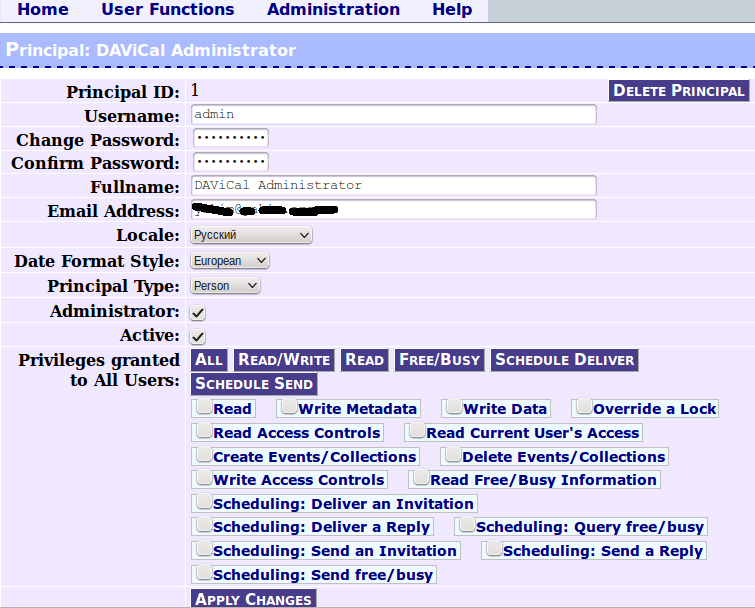
Task: Tick Read Access Controls checkbox
Action: click(x=204, y=430)
